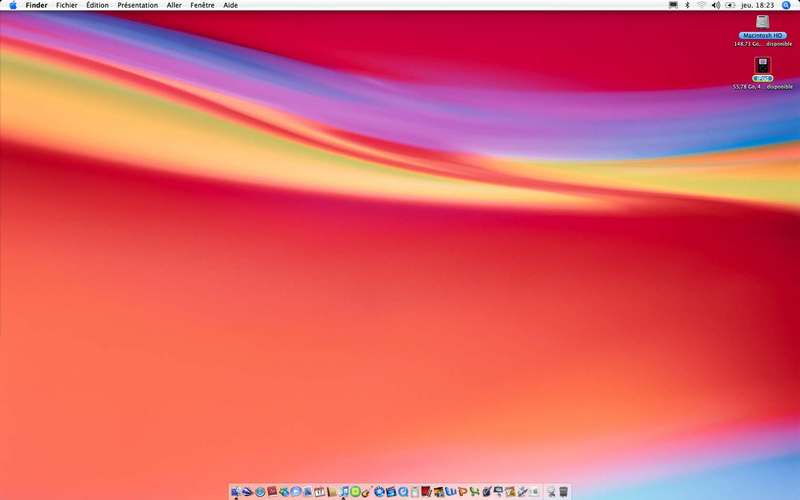Viewport: 800px width, 500px height.
Task: Click the Finder icon in the Dock
Action: point(235,492)
